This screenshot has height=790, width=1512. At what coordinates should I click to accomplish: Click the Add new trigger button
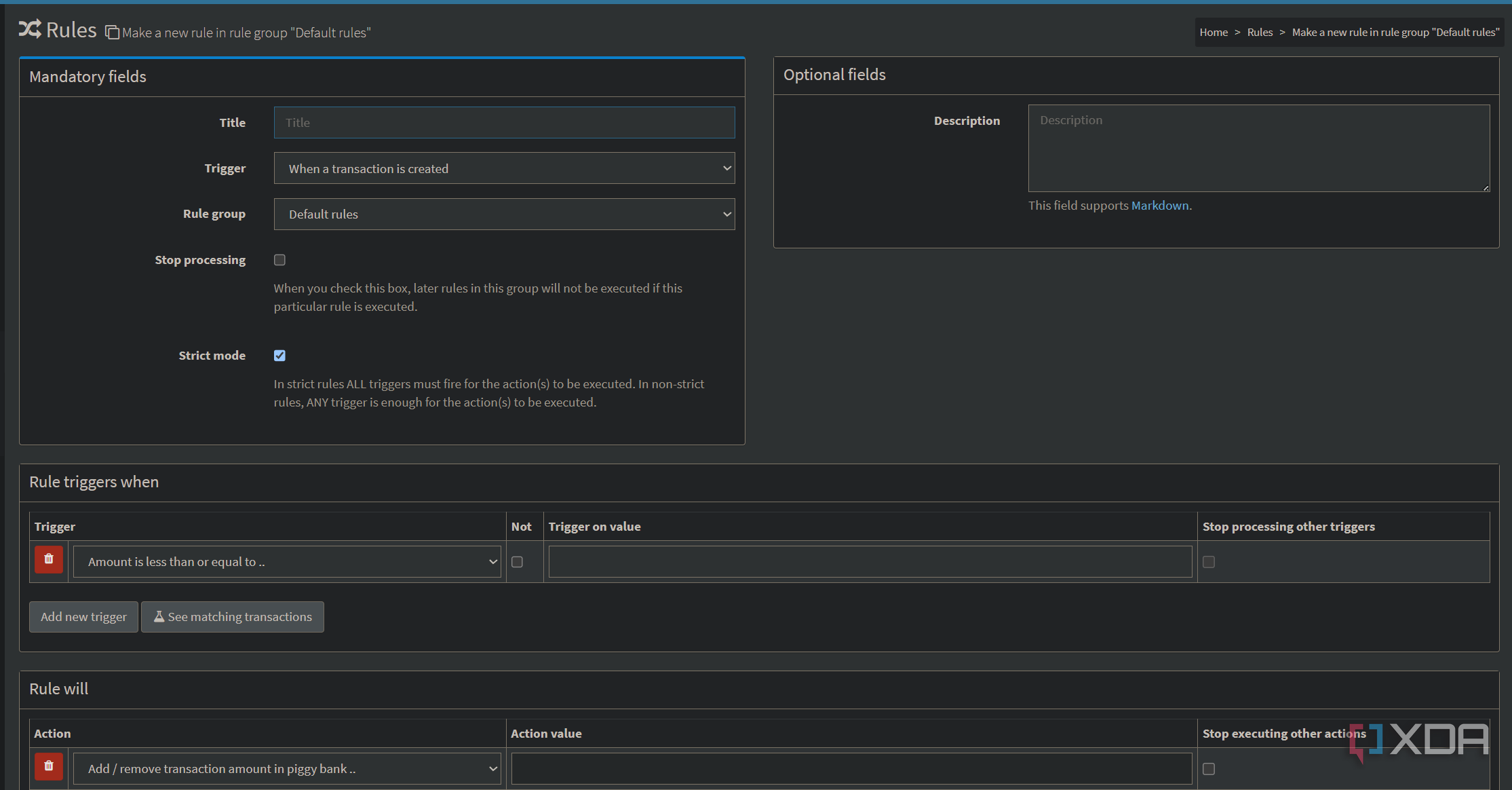tap(83, 617)
